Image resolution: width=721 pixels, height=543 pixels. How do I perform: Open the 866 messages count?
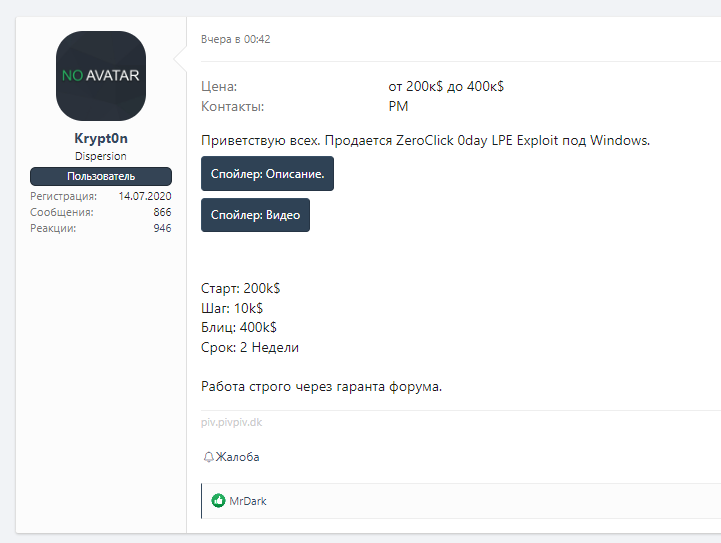pyautogui.click(x=162, y=212)
